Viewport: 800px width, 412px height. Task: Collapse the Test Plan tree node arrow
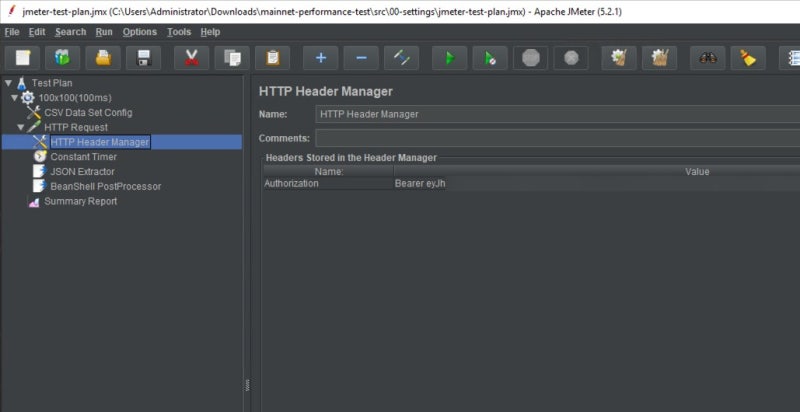click(x=8, y=83)
